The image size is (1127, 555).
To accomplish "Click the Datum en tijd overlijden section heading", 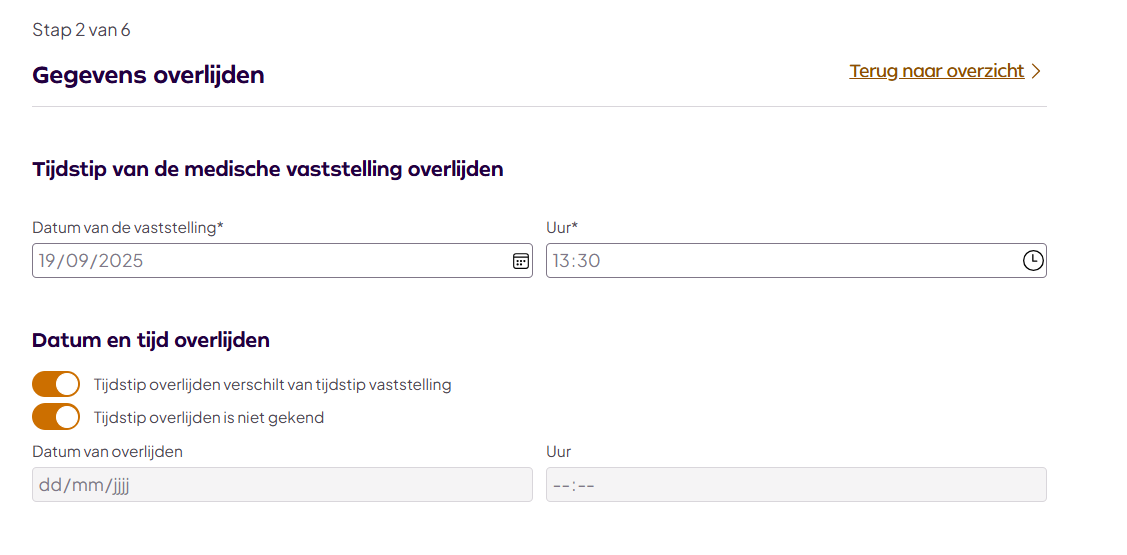I will pyautogui.click(x=151, y=340).
